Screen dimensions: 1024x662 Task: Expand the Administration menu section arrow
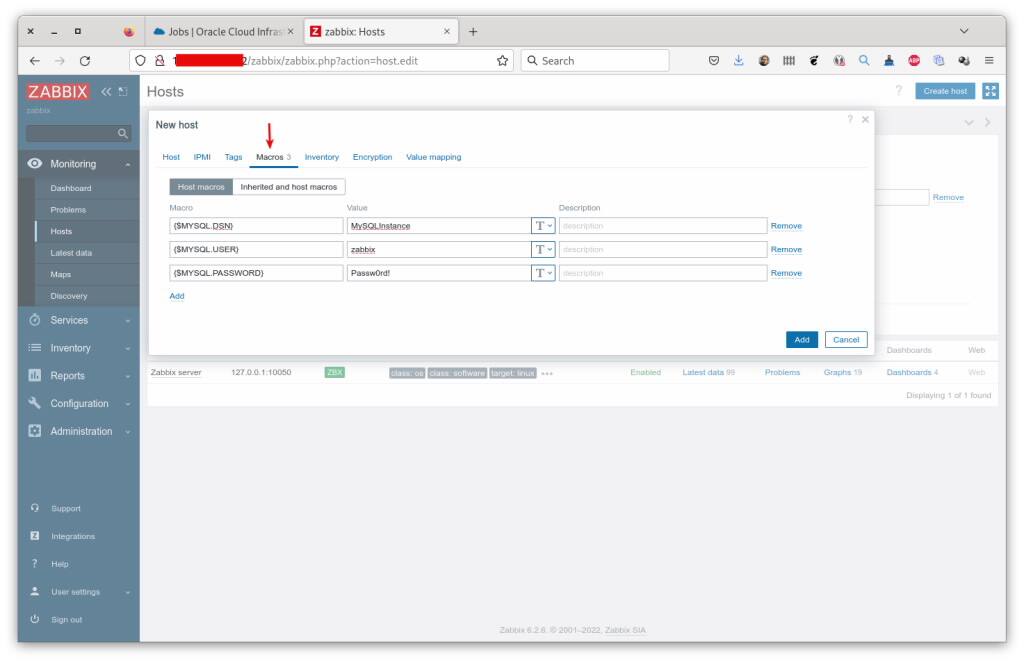(x=128, y=432)
